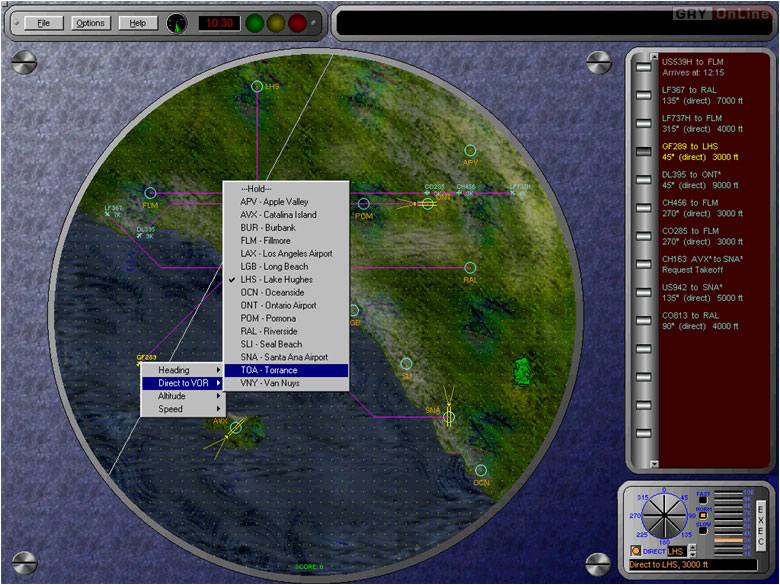Select FAST speed option
780x585 pixels.
point(702,500)
